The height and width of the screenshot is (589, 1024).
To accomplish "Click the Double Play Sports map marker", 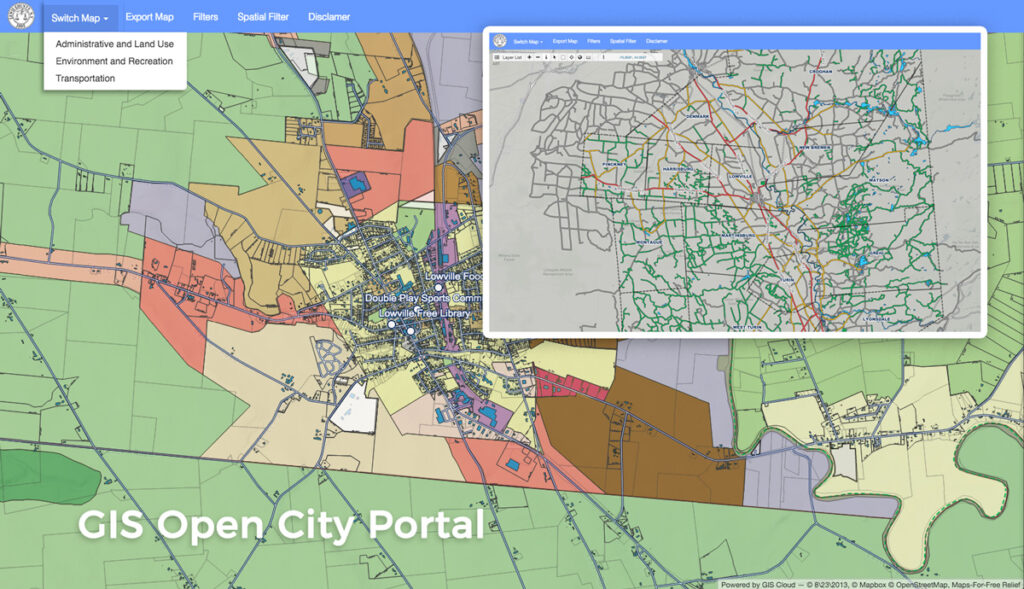I will coord(417,309).
